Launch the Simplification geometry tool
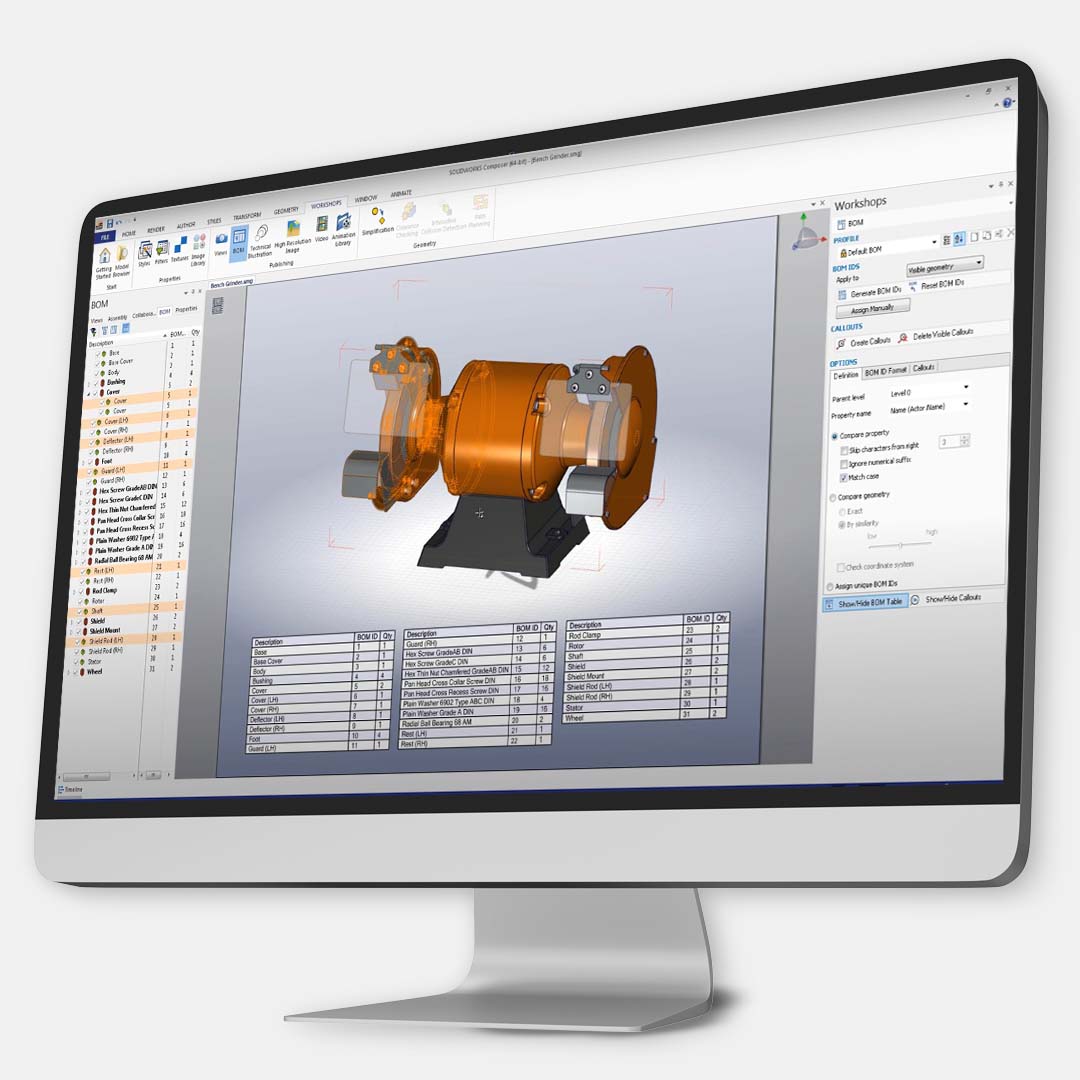Viewport: 1080px width, 1080px height. tap(379, 215)
